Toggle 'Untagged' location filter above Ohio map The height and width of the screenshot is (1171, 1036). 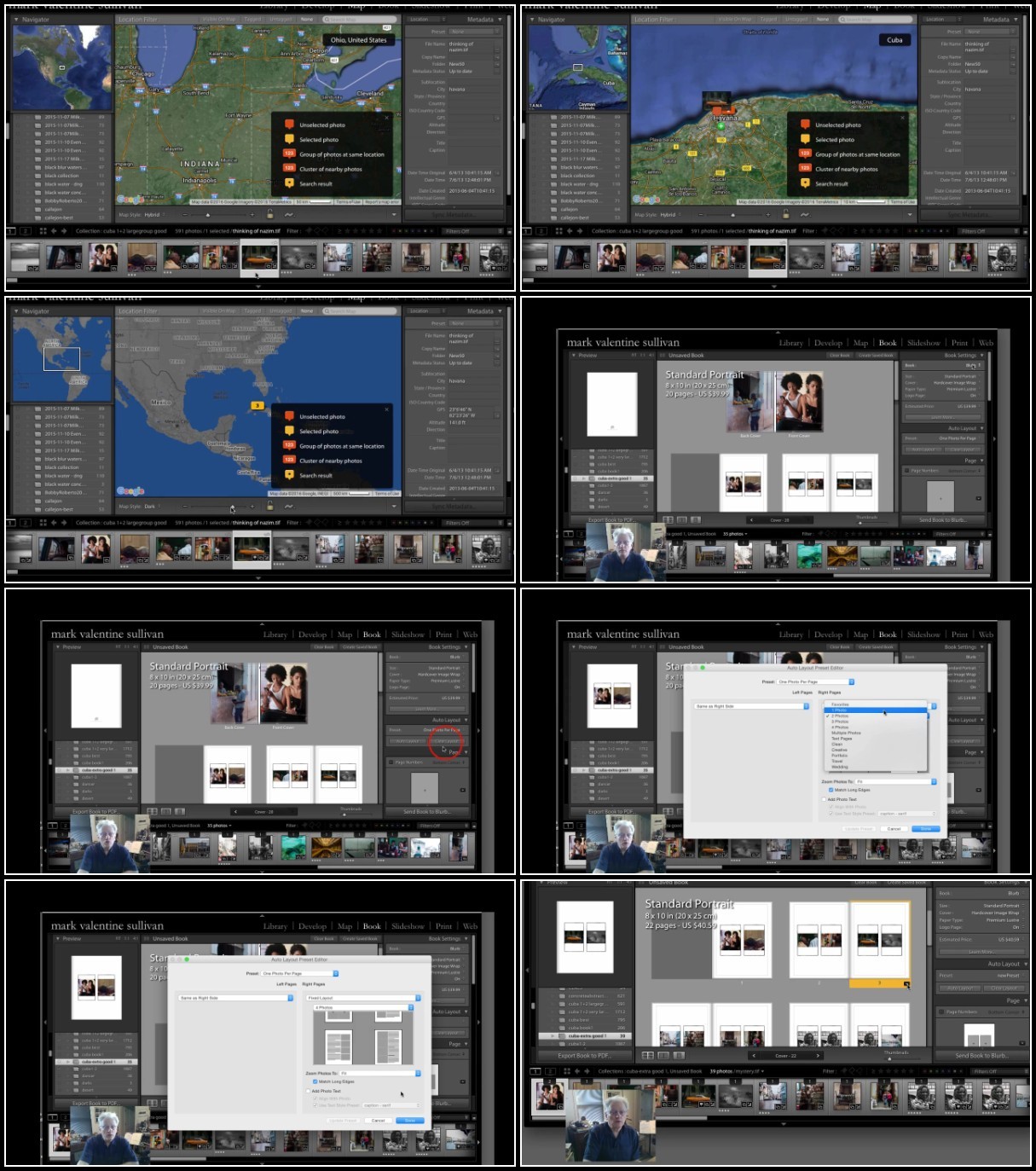(x=281, y=19)
